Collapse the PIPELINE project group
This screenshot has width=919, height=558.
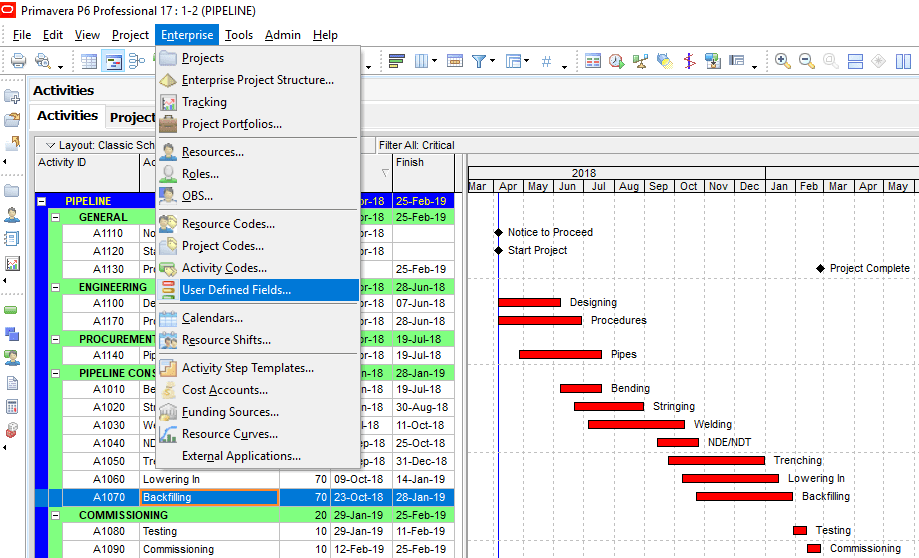[x=41, y=201]
